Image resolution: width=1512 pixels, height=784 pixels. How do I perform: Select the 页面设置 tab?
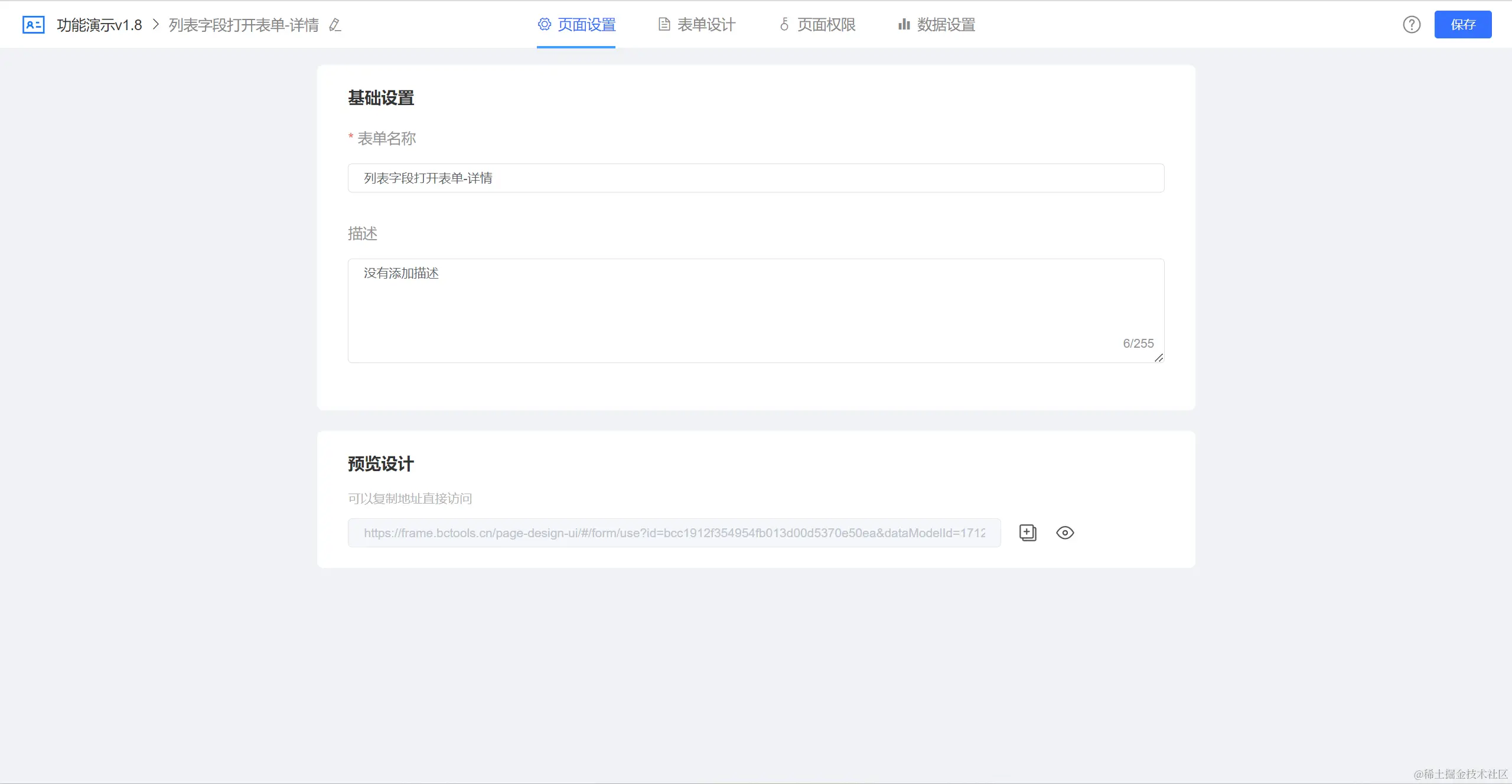pos(586,25)
